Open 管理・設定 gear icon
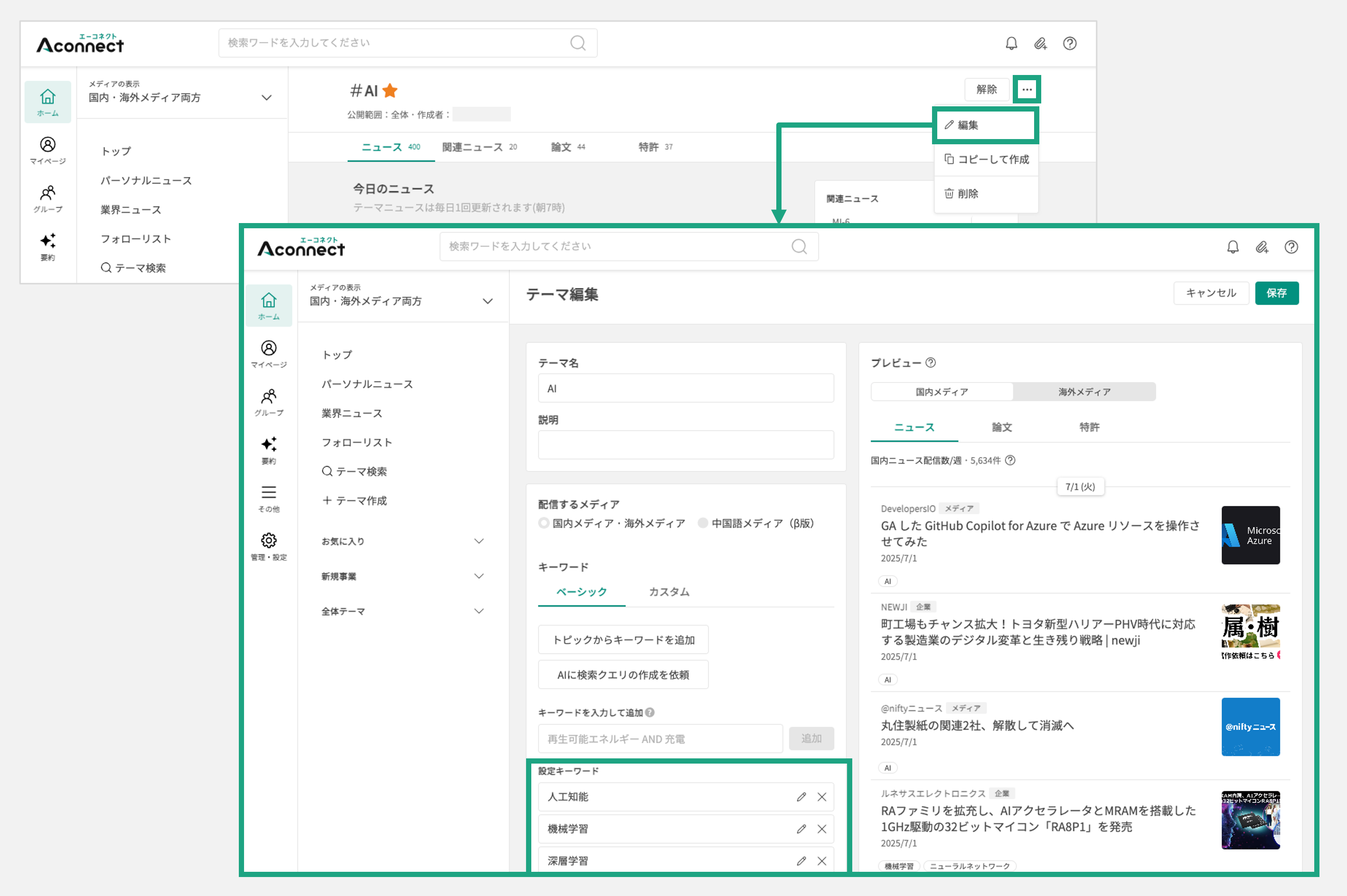This screenshot has height=896, width=1347. pos(269,547)
